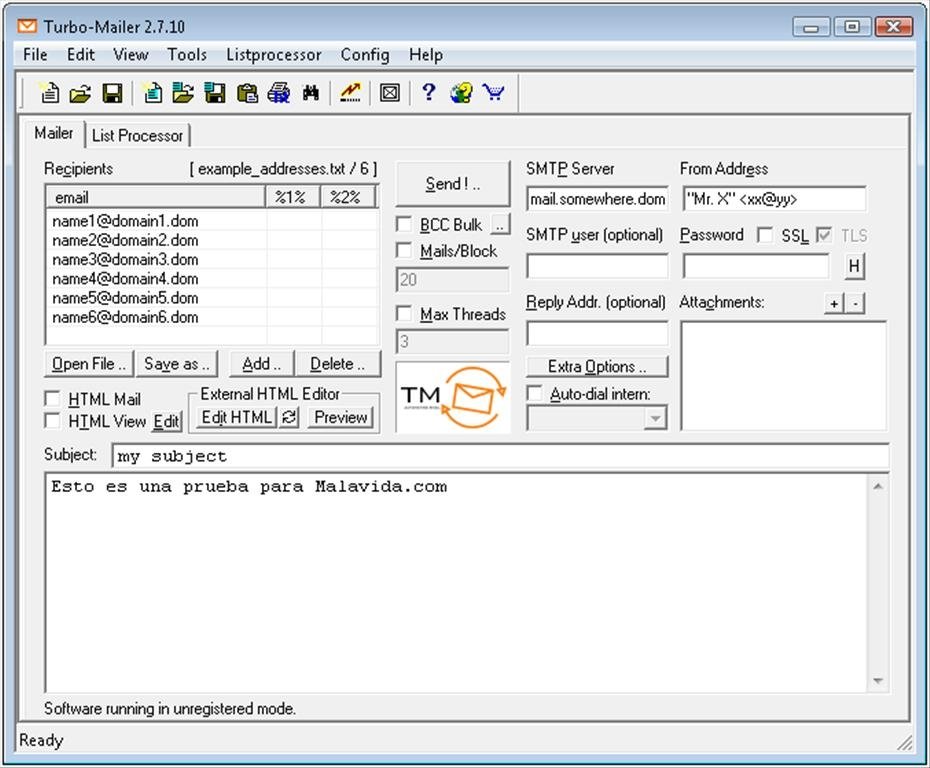Open the File menu
930x768 pixels.
coord(35,55)
